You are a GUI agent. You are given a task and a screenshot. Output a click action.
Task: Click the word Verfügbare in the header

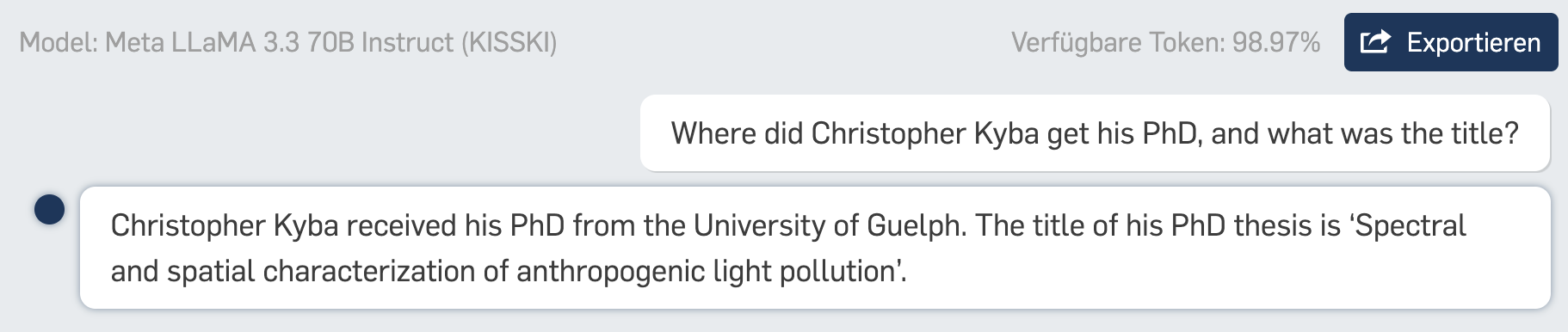[1077, 42]
